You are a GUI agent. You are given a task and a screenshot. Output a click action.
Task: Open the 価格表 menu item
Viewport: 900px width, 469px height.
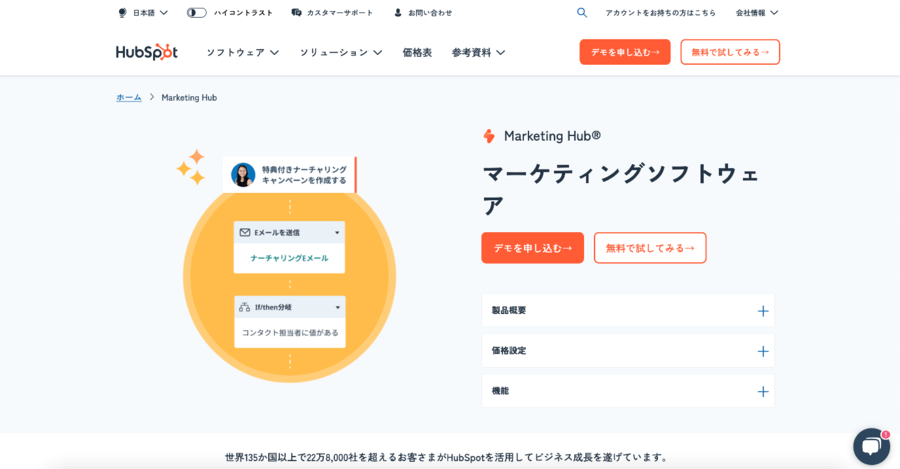(417, 52)
